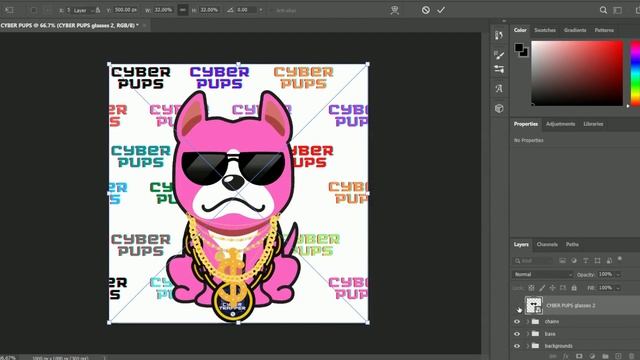Open the workspace switcher icon beside search

618,10
